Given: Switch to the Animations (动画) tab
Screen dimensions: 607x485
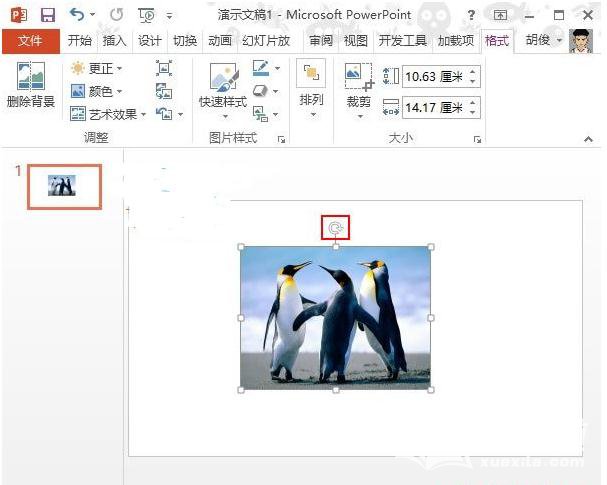Looking at the screenshot, I should tap(219, 41).
